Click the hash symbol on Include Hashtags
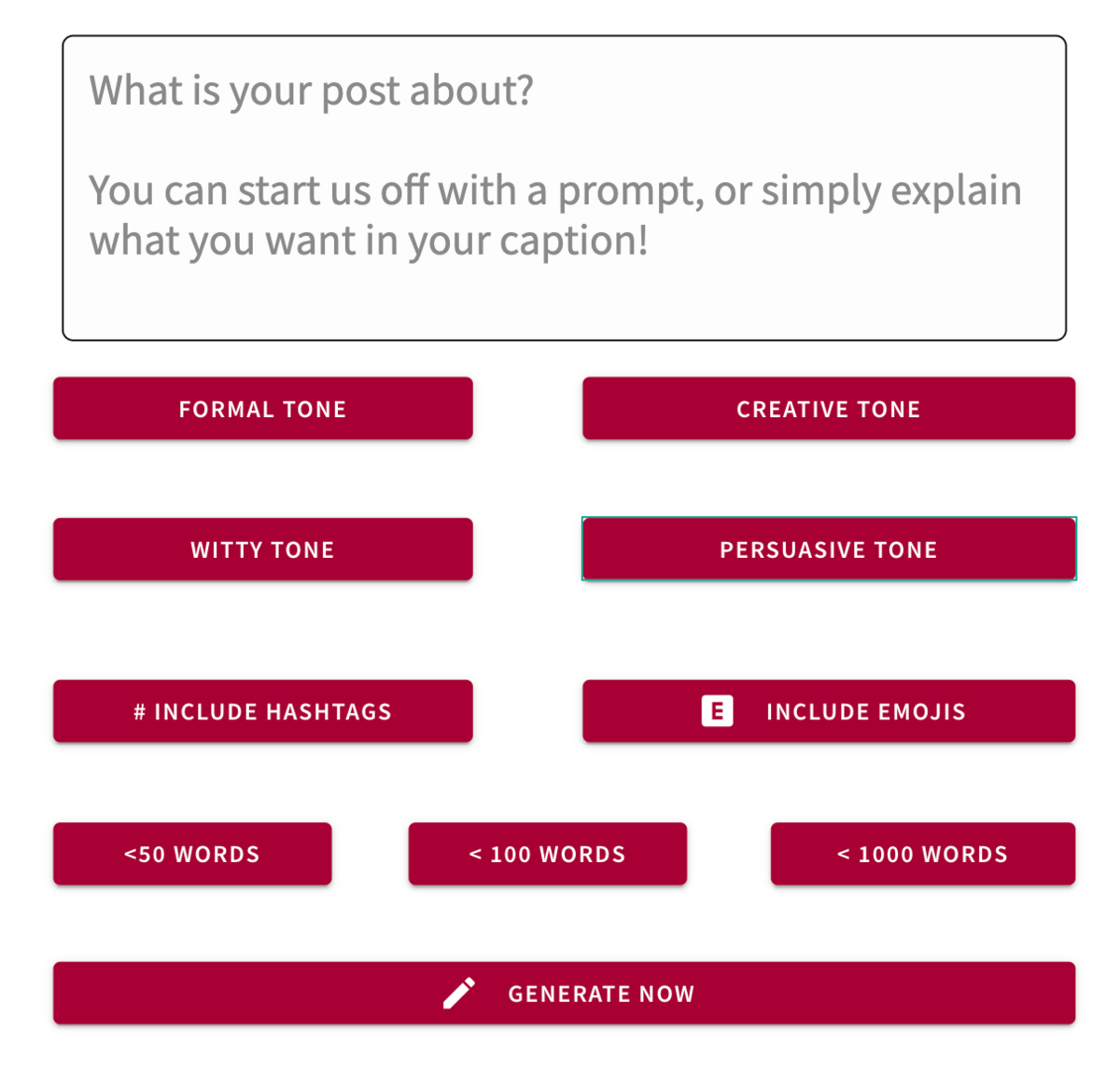This screenshot has height=1073, width=1120. (x=139, y=712)
